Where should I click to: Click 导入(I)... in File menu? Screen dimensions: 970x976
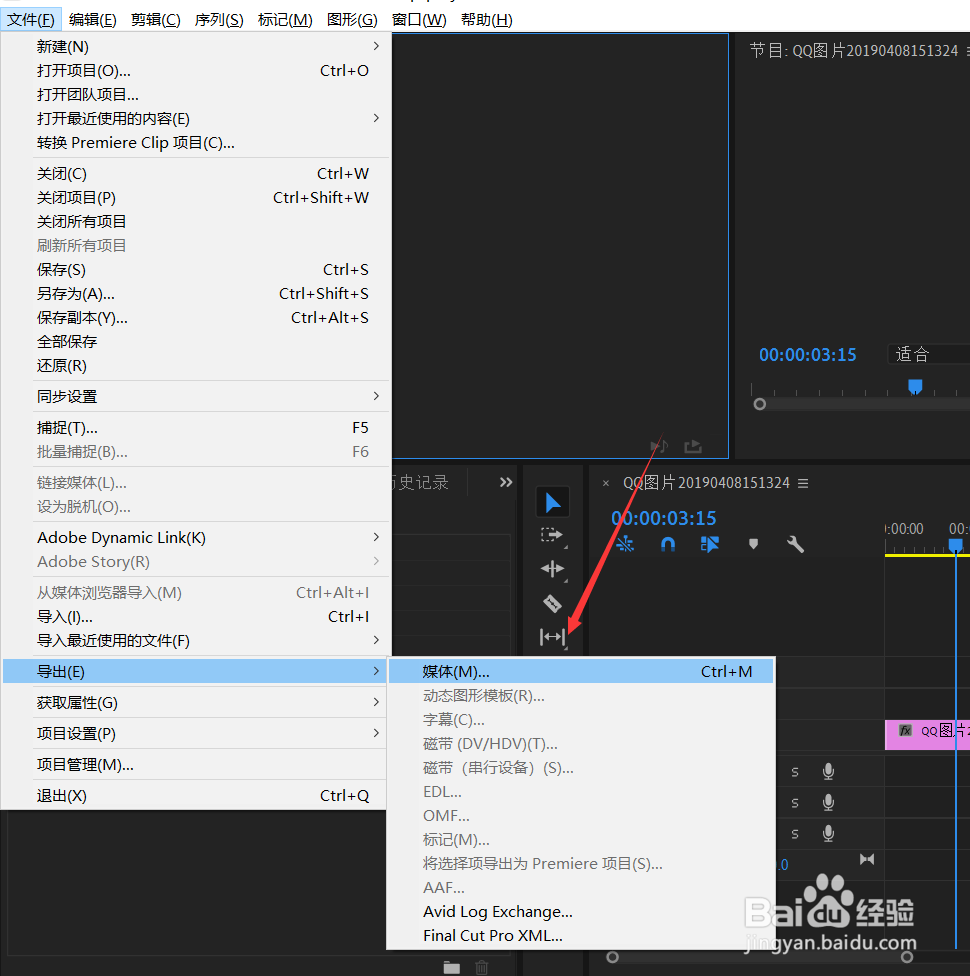coord(196,617)
